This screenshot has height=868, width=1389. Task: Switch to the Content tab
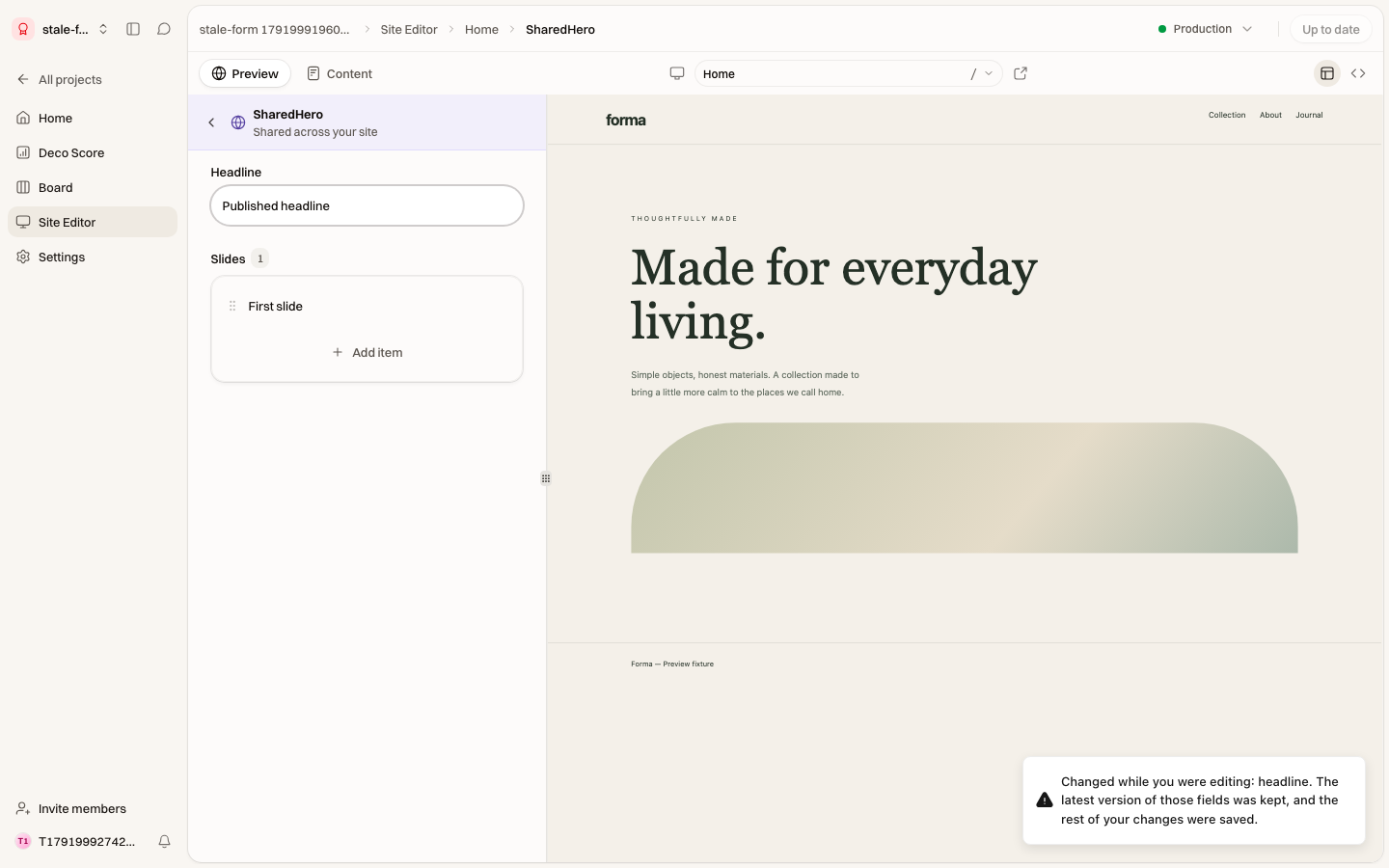point(340,73)
